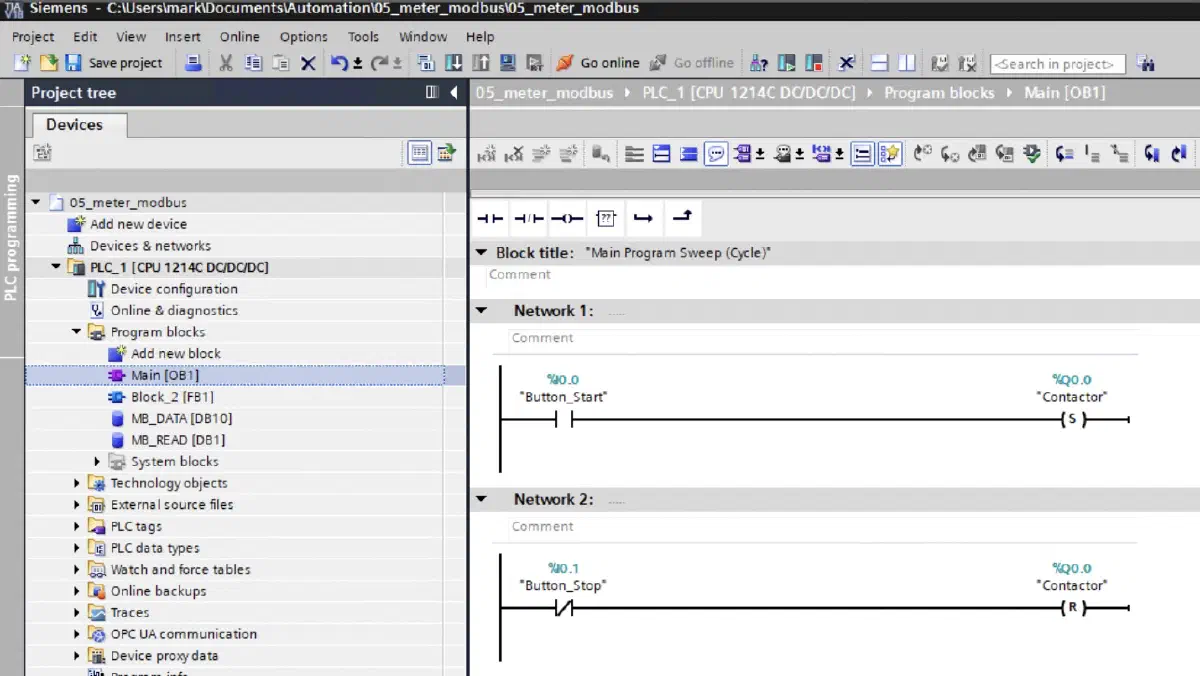Open the Project menu
1200x676 pixels.
[33, 37]
